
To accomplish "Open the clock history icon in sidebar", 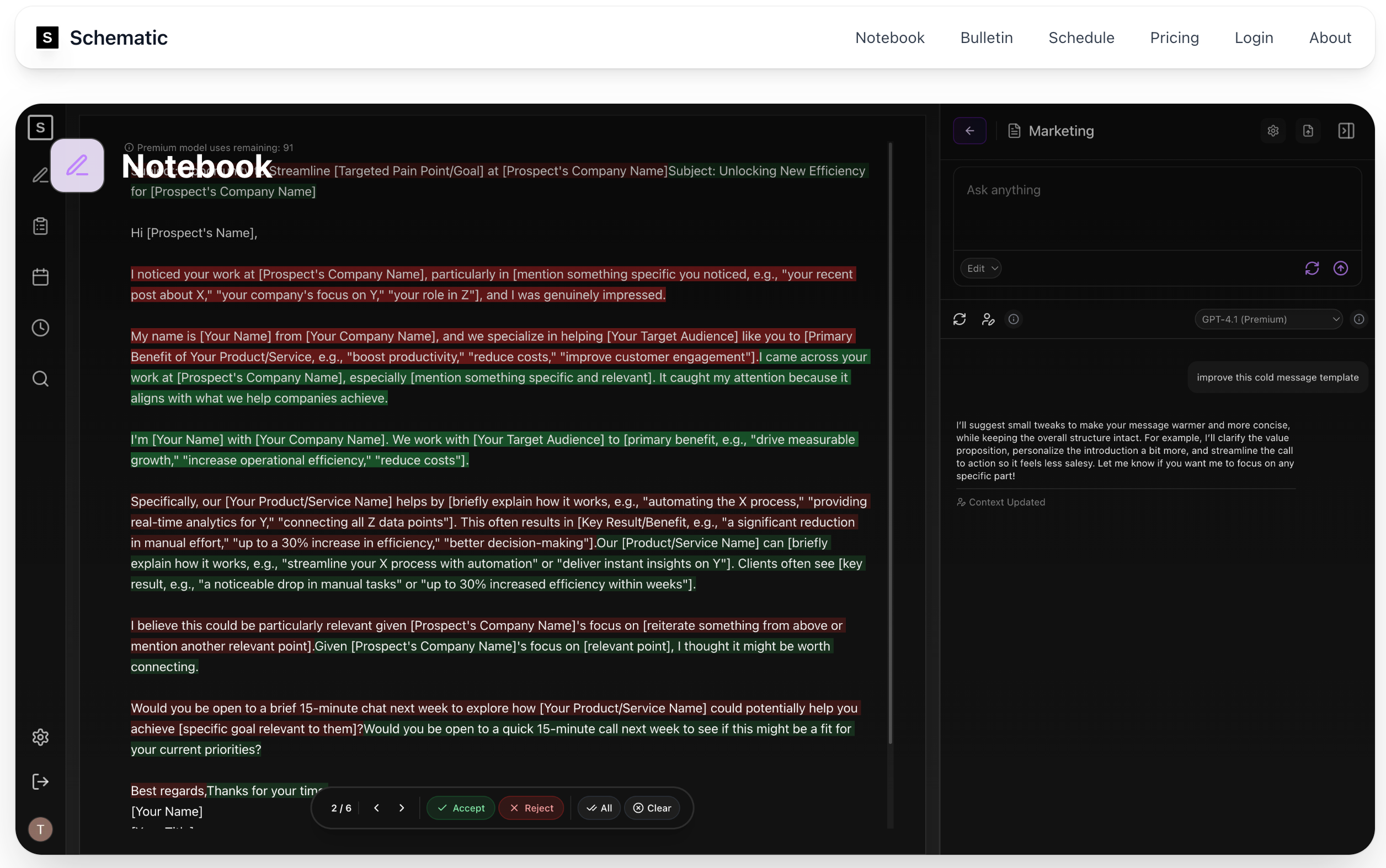I will click(x=40, y=328).
